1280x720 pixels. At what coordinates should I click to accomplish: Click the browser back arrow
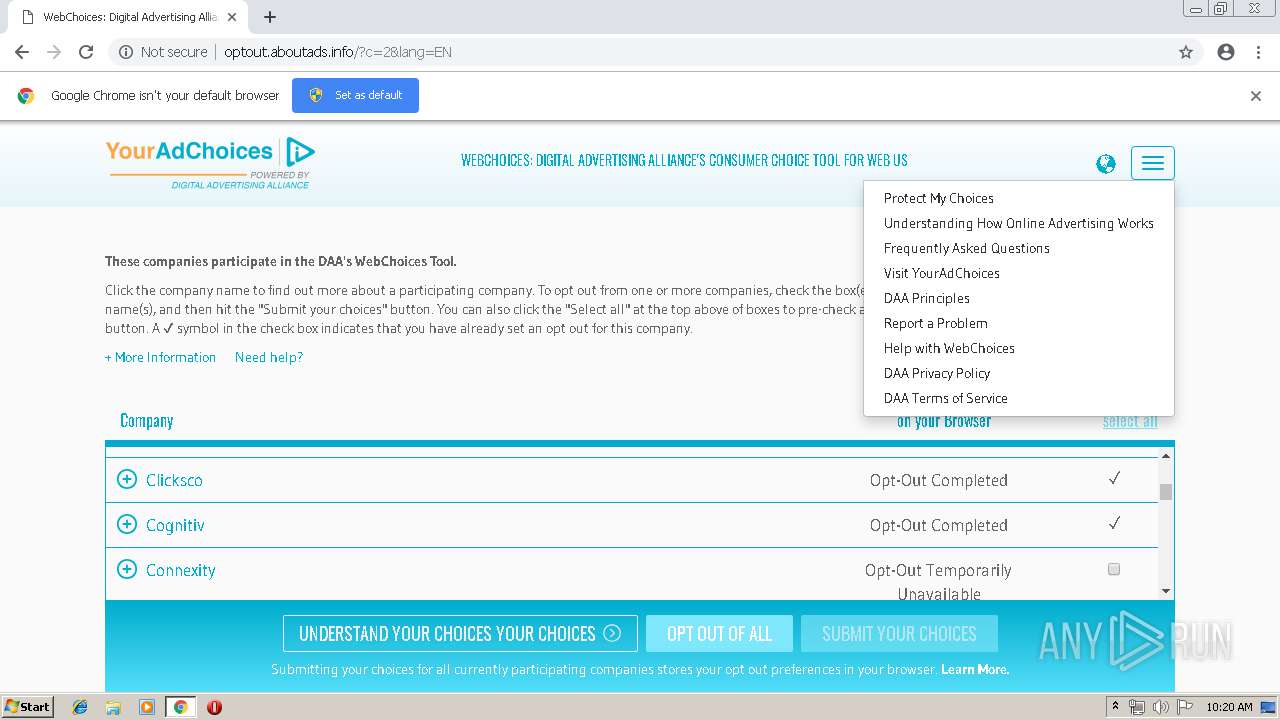tap(22, 52)
